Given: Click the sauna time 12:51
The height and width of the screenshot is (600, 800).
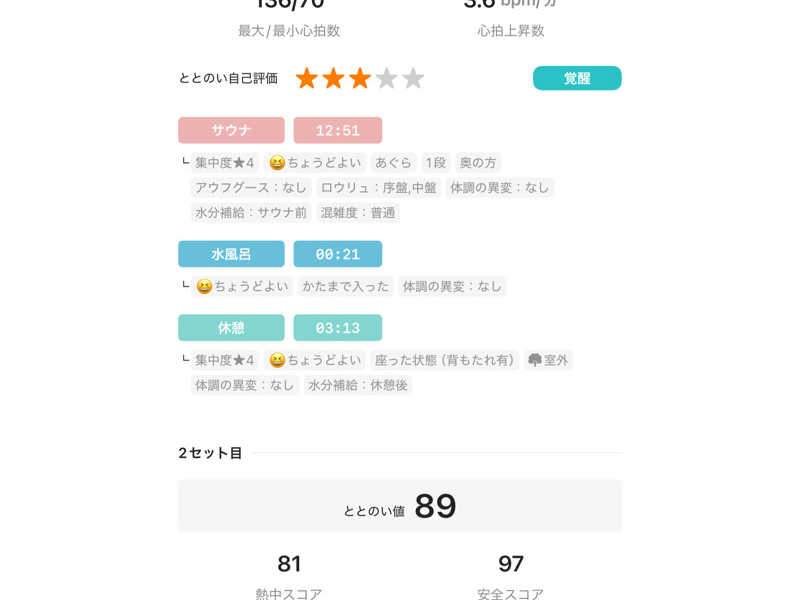Looking at the screenshot, I should [x=337, y=130].
